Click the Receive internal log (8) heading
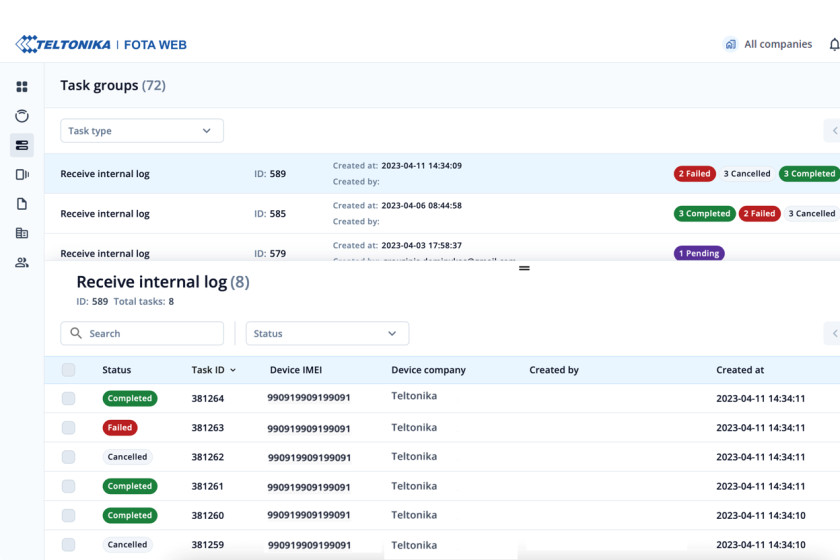The width and height of the screenshot is (840, 560). click(x=163, y=282)
